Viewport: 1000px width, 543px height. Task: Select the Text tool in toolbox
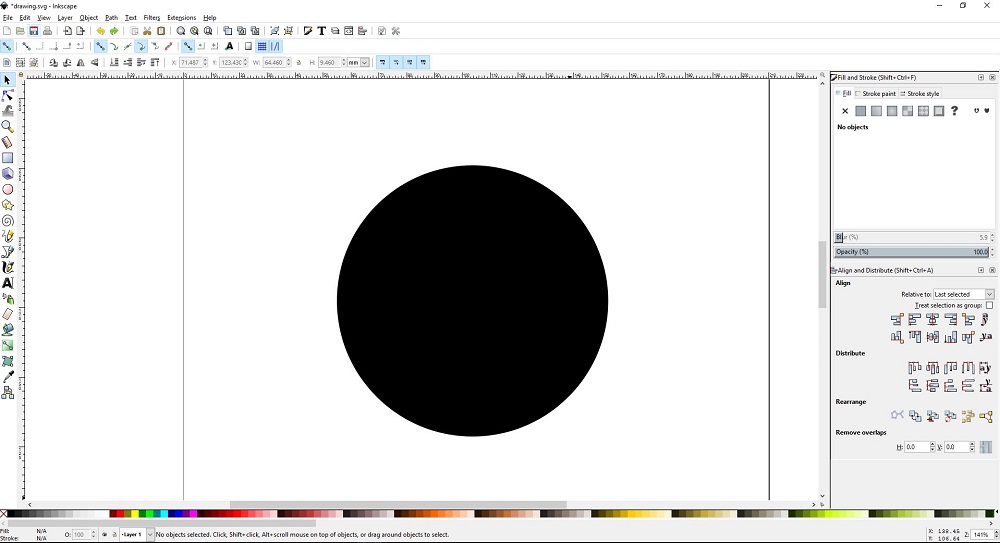tap(8, 283)
